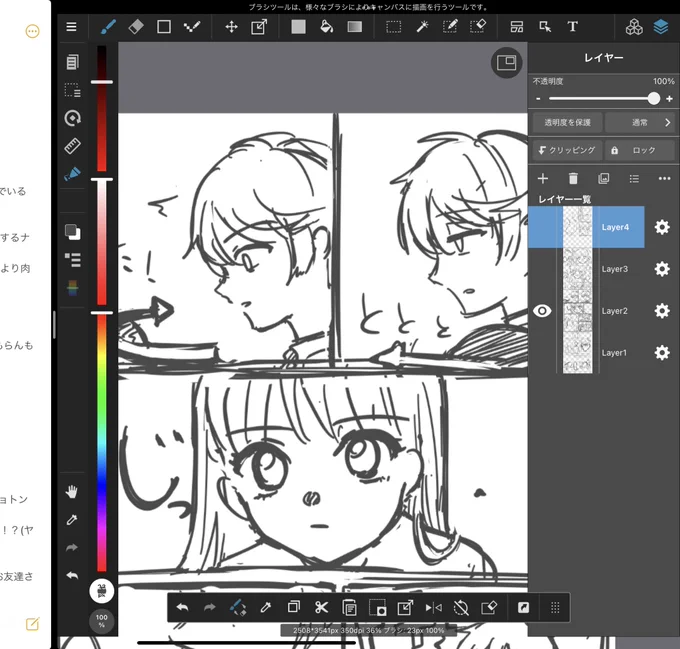This screenshot has width=680, height=649.
Task: Select the rectangular Selection tool
Action: (x=393, y=27)
